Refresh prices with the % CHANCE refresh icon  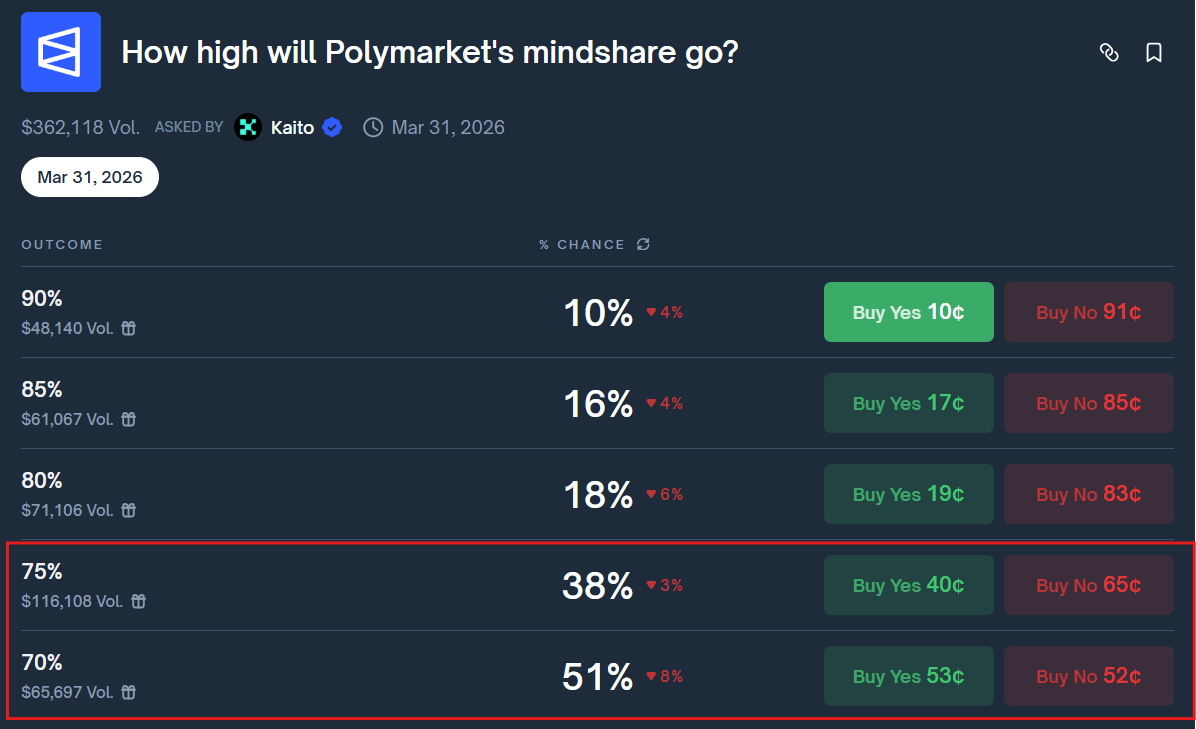click(x=643, y=244)
